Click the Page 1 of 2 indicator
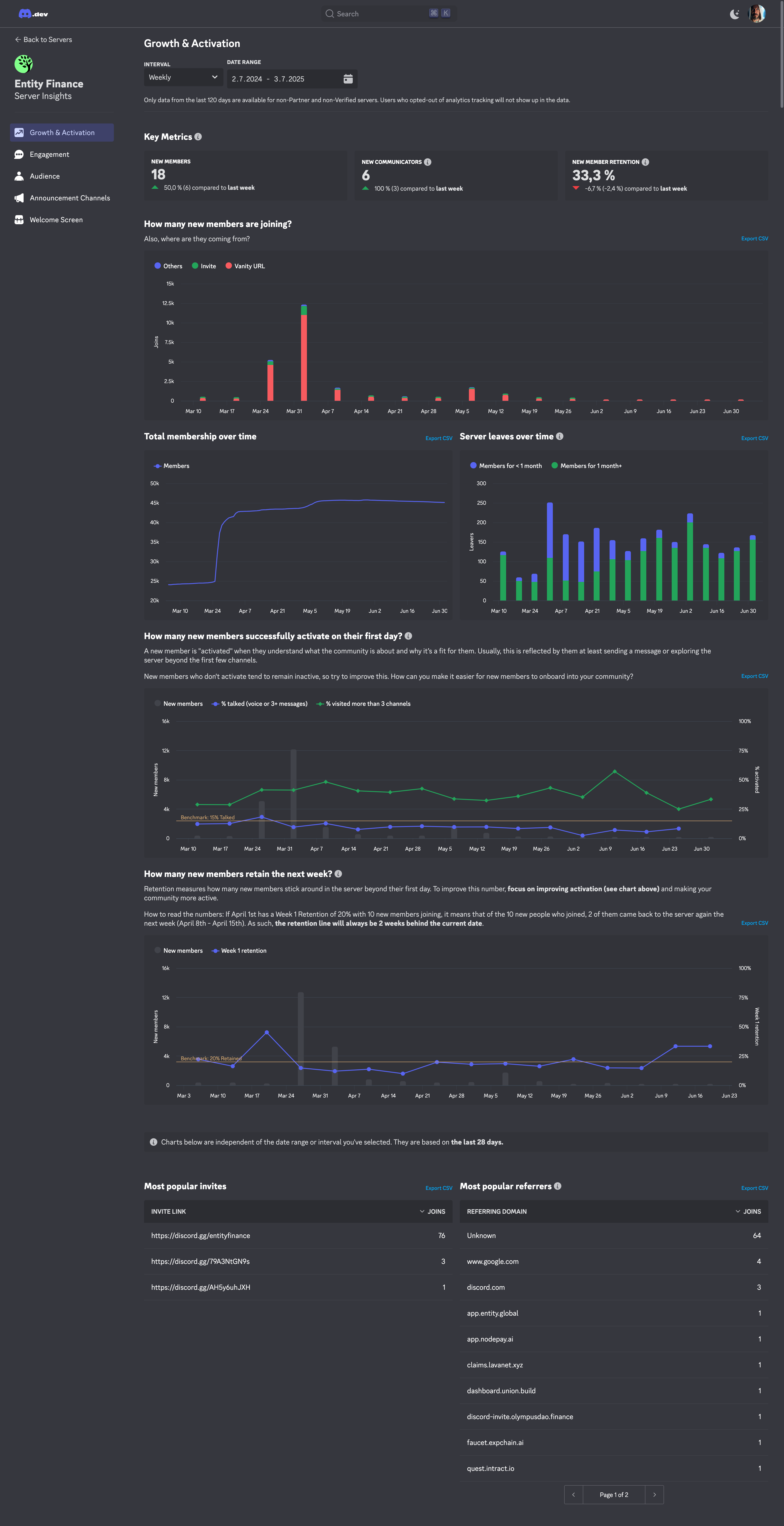 coord(614,1495)
